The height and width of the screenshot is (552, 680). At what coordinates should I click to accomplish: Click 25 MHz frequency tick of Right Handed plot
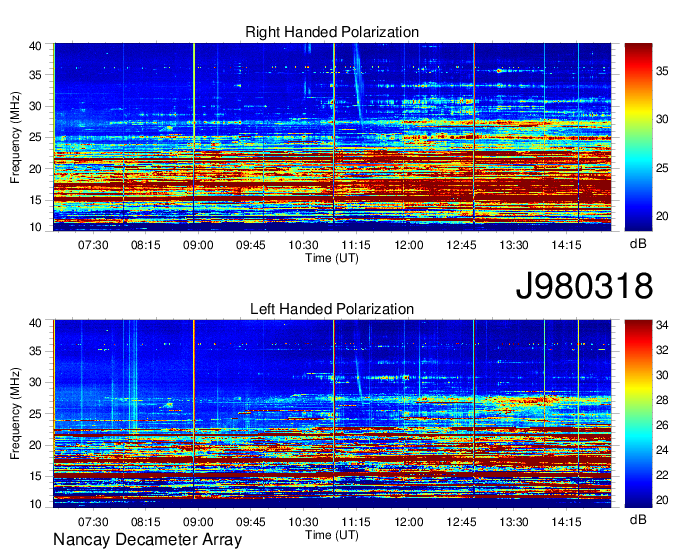35,137
